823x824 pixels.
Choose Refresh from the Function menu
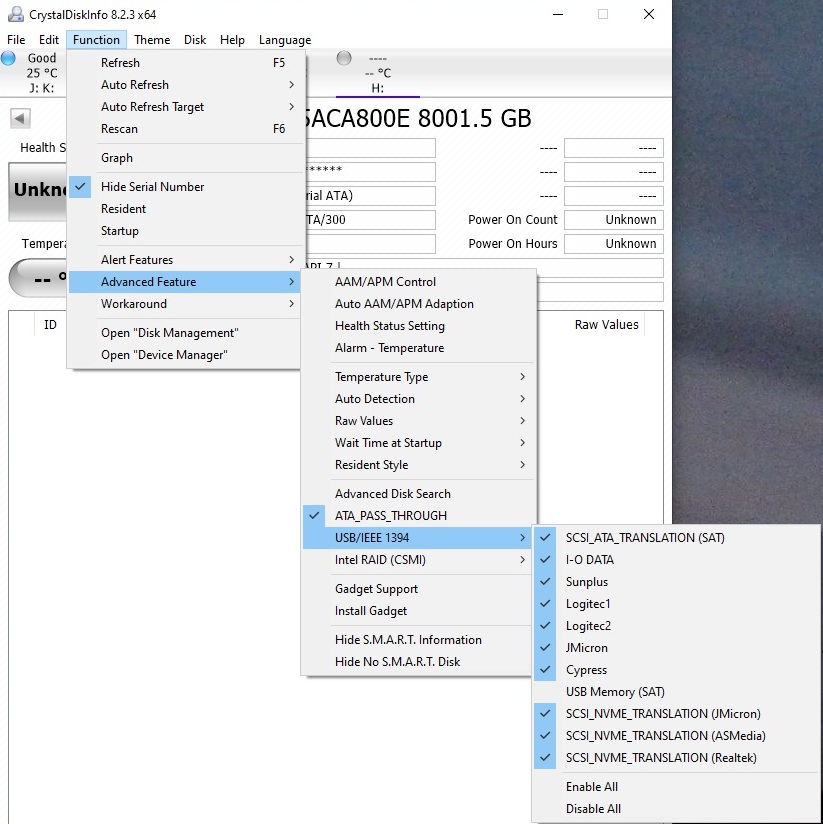[187, 63]
